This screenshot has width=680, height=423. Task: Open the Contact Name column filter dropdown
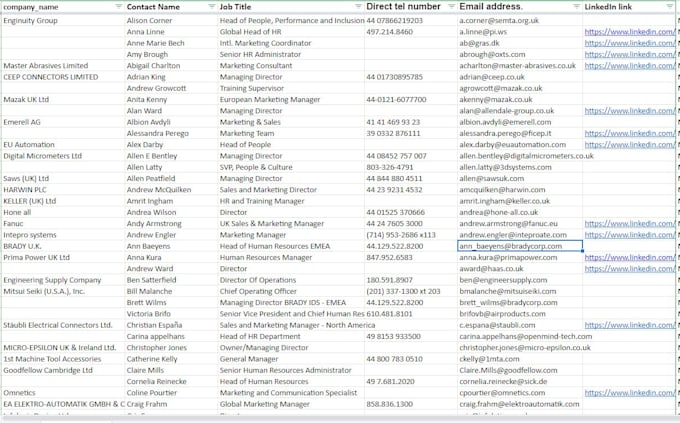click(212, 7)
